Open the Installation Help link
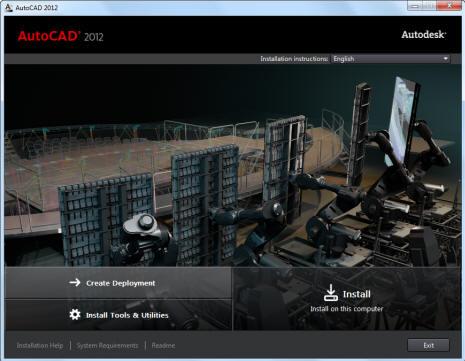 [x=40, y=346]
